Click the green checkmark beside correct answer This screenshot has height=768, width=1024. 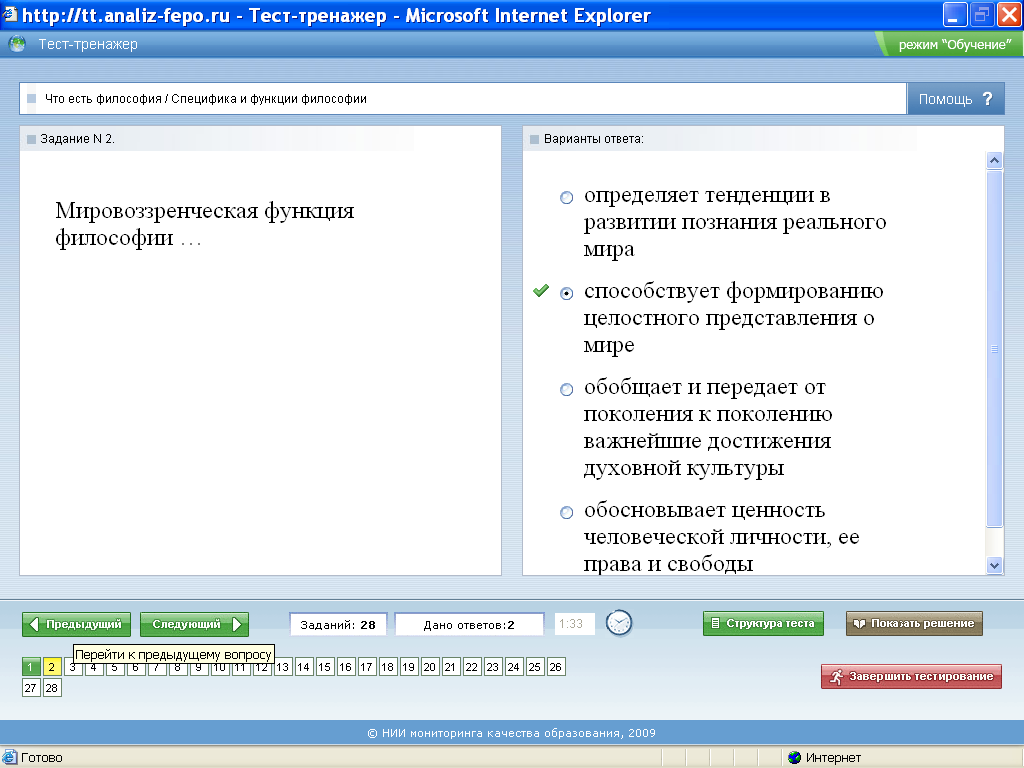(541, 291)
